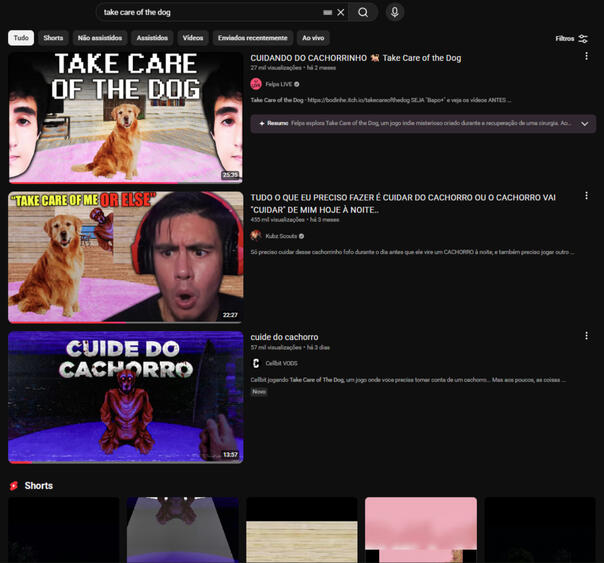
Task: Click the Filtros sliders icon
Action: [x=583, y=39]
